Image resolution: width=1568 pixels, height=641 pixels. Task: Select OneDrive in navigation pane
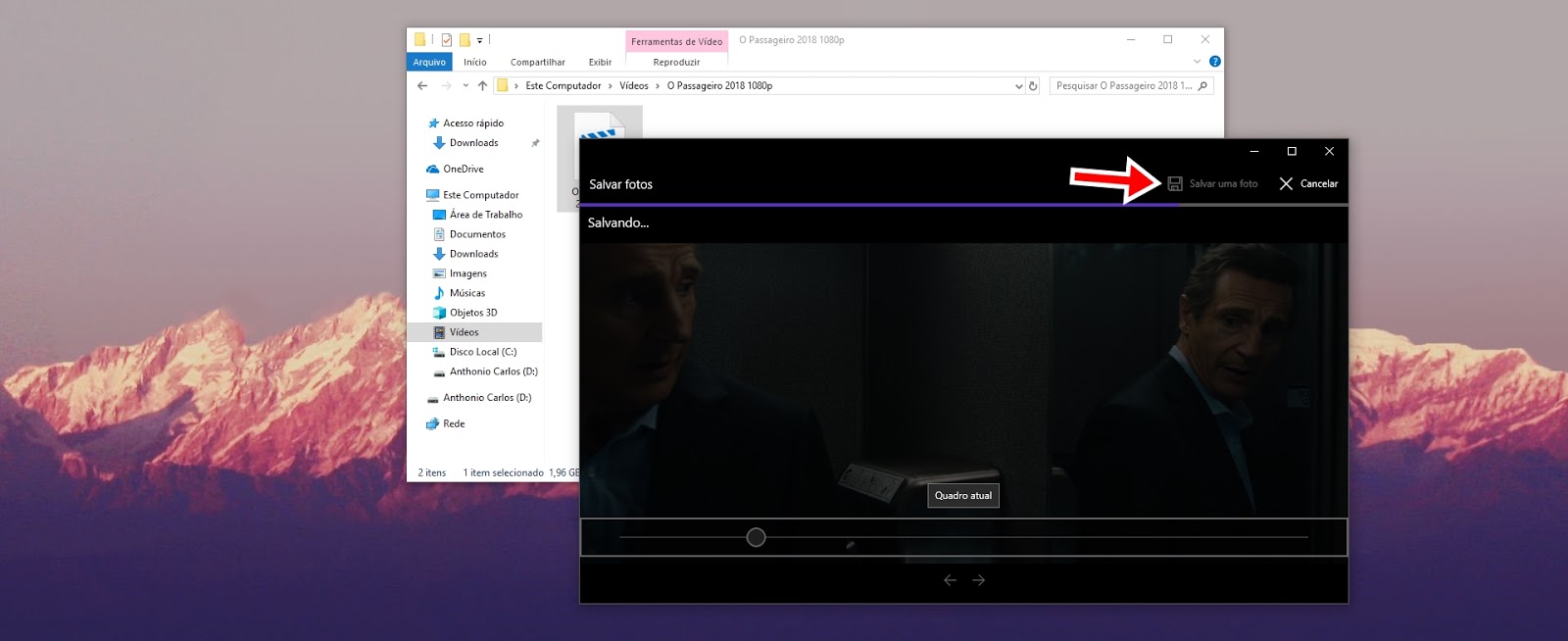pos(464,170)
